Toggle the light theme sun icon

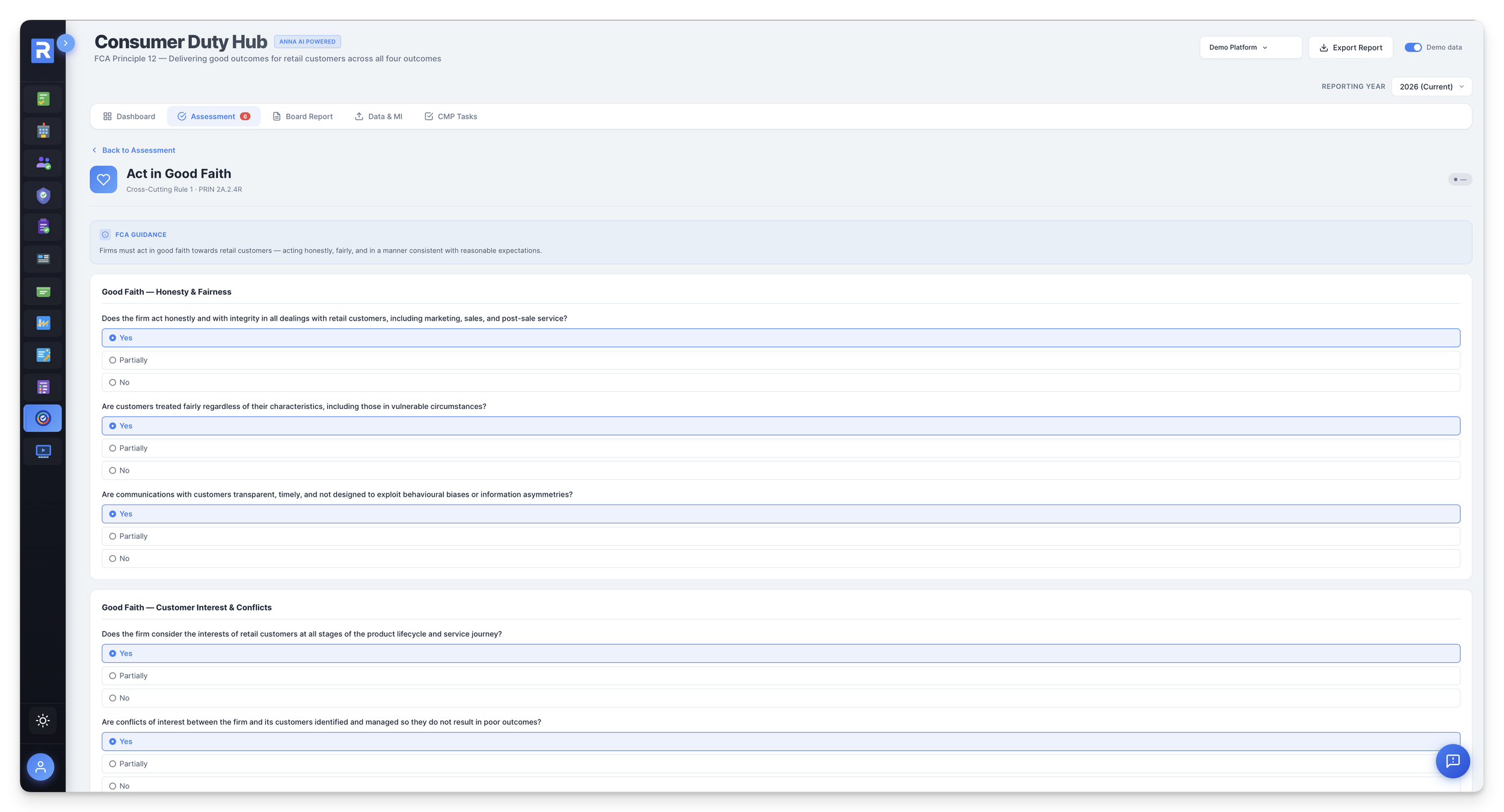(43, 721)
